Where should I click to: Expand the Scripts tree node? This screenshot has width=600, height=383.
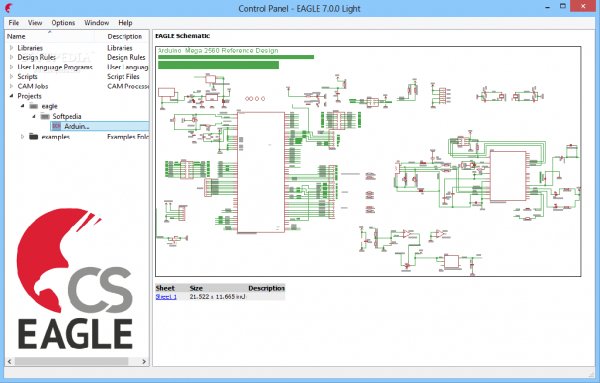click(x=11, y=77)
